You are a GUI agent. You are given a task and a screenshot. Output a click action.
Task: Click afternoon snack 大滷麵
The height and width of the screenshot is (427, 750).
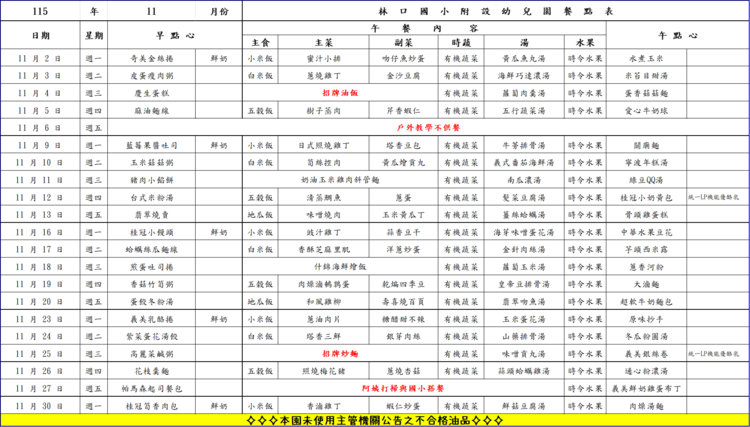[646, 284]
